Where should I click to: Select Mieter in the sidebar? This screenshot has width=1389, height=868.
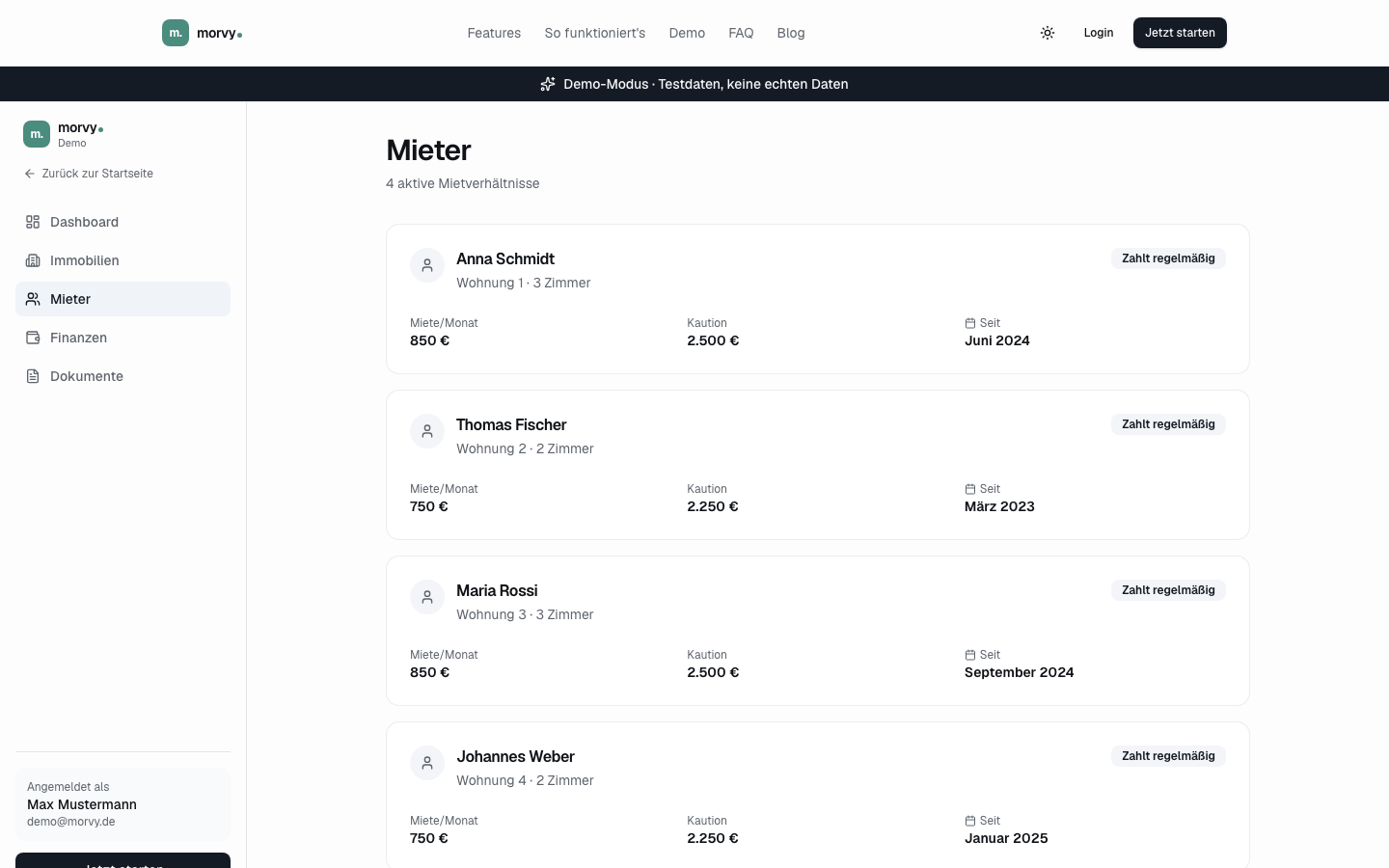tap(123, 299)
